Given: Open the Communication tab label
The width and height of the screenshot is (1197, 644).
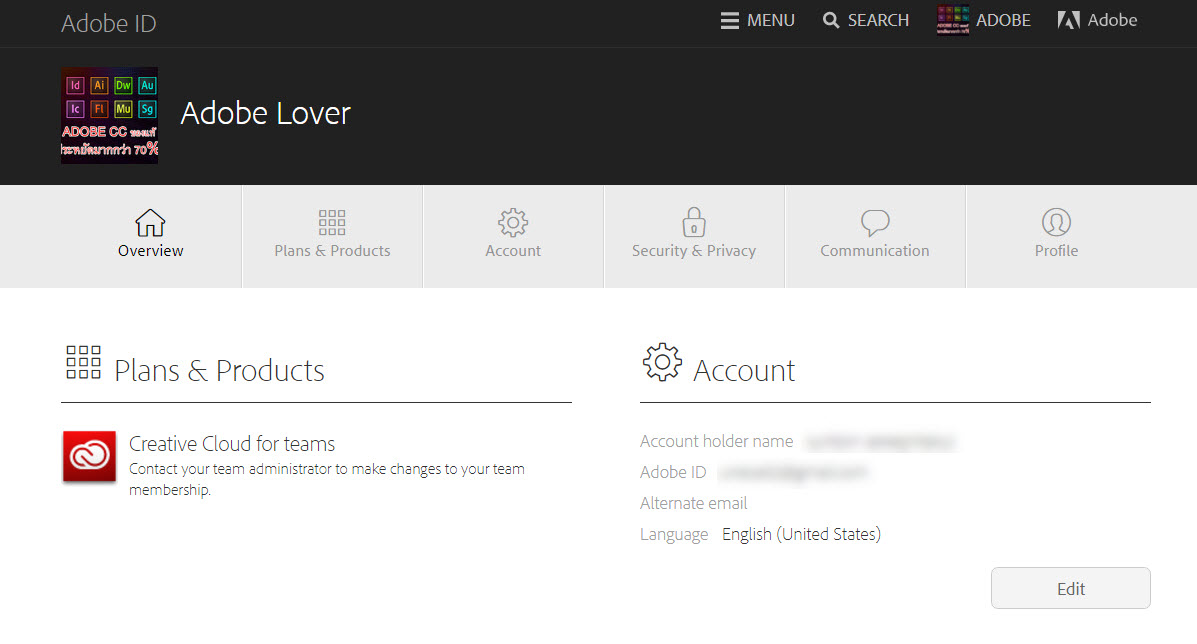Looking at the screenshot, I should click(875, 251).
